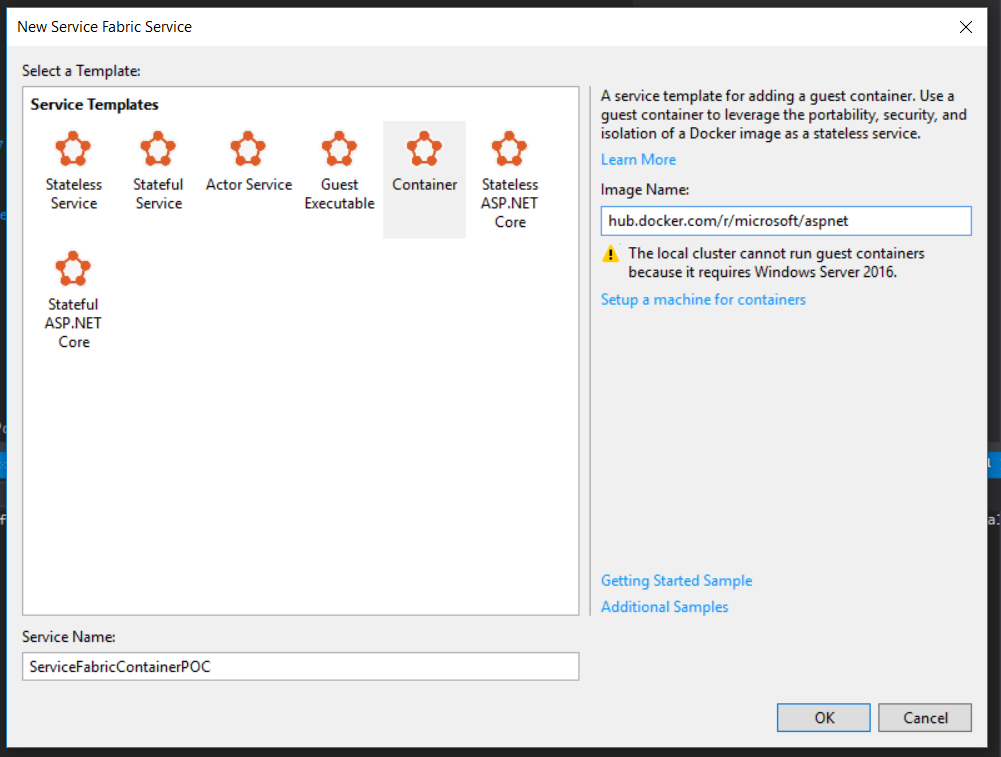Click the 'Stateless Service' caption text
1001x757 pixels.
pyautogui.click(x=74, y=194)
